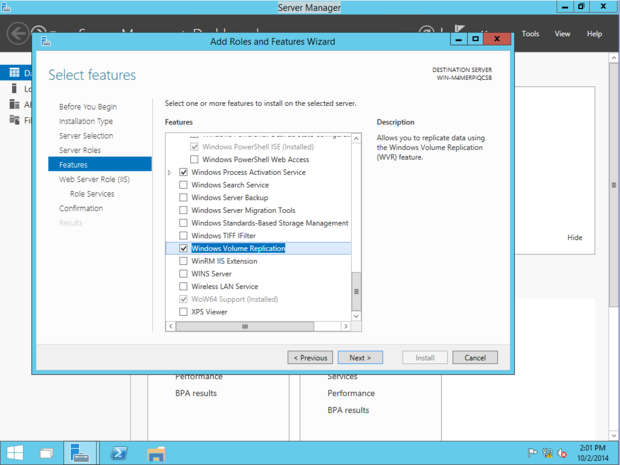620x465 pixels.
Task: Click features list scroll left arrow
Action: [x=171, y=326]
